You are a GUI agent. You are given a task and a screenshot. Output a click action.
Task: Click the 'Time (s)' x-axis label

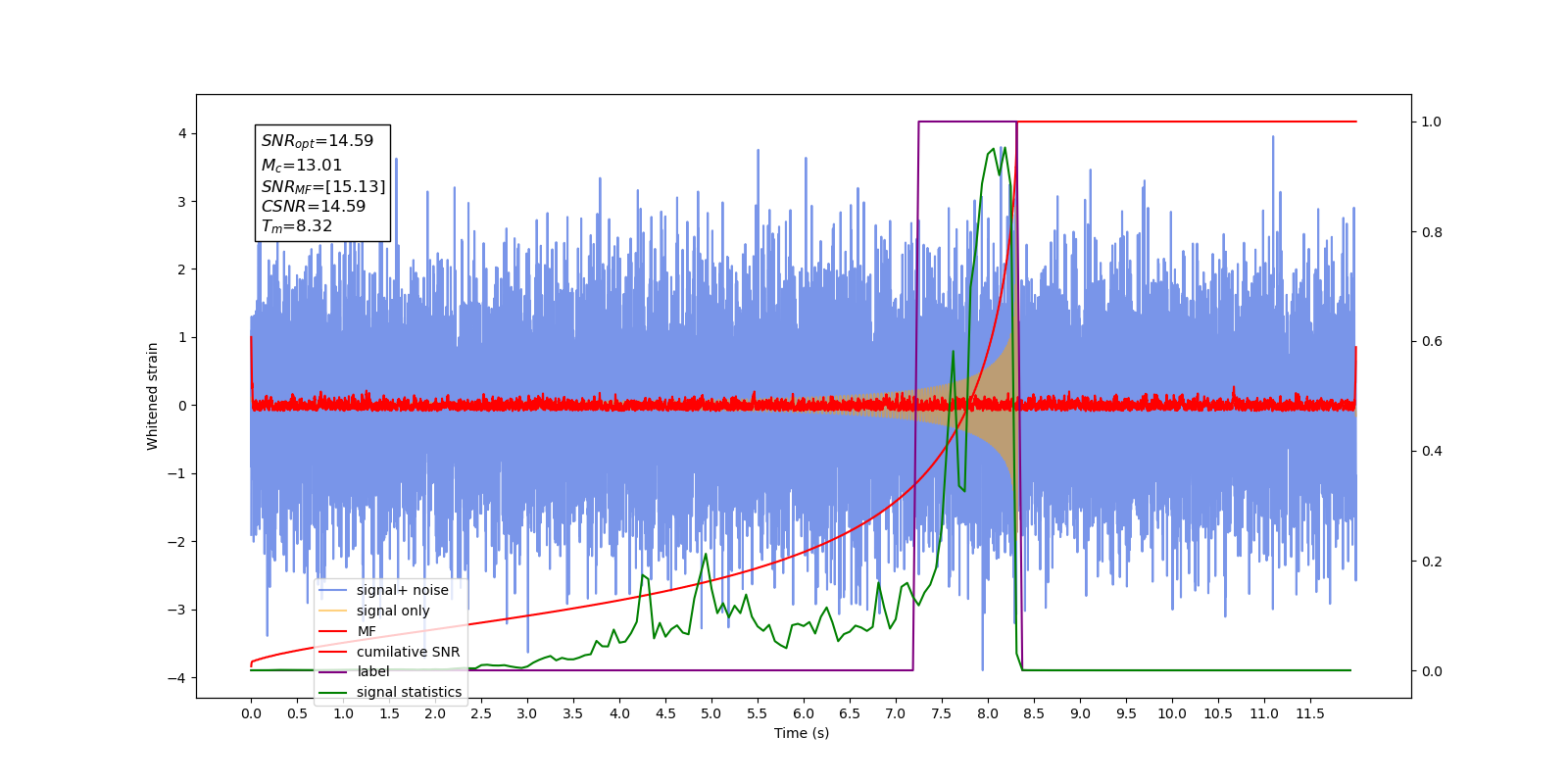[x=802, y=733]
